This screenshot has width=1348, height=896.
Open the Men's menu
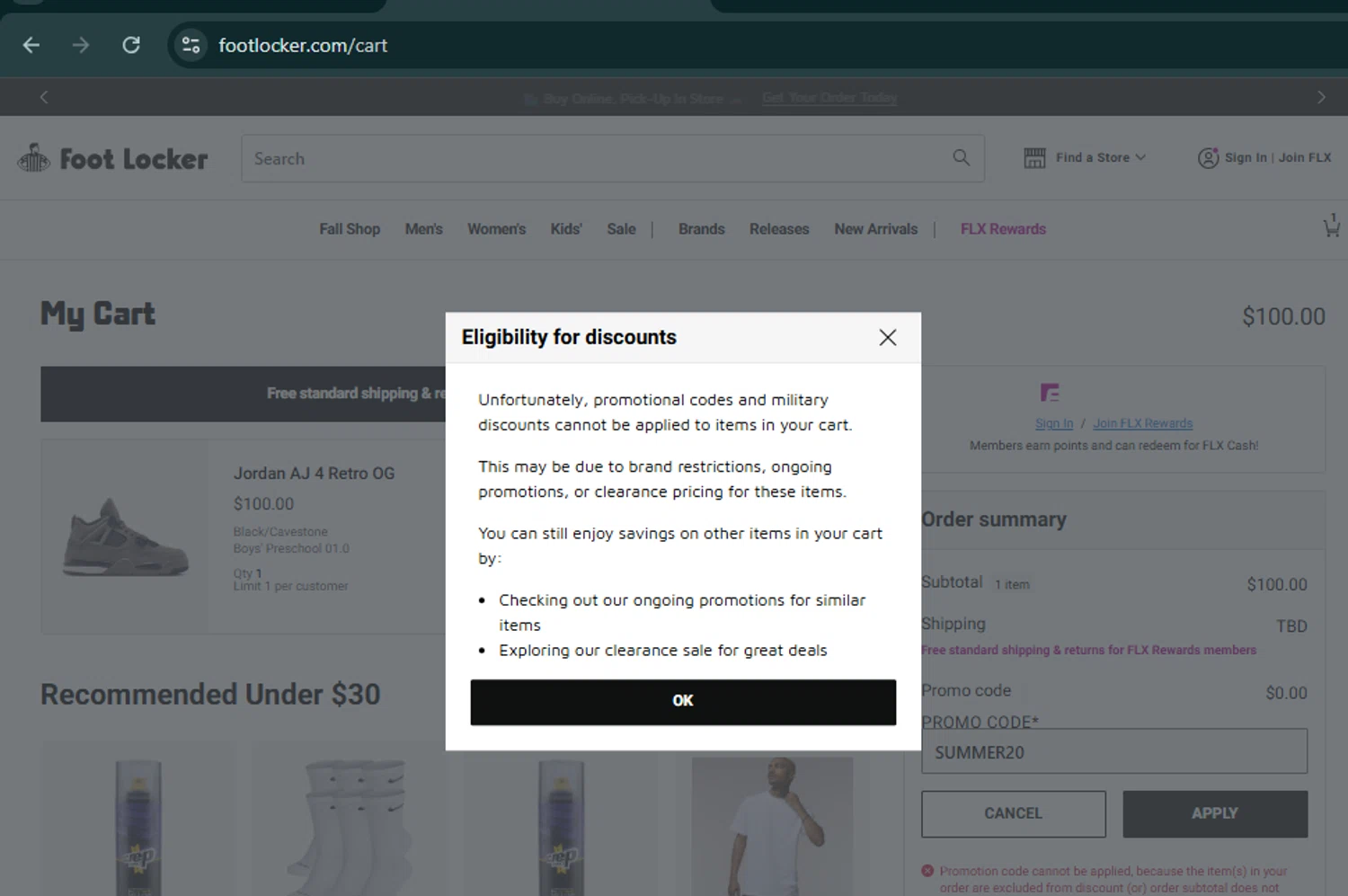pos(423,229)
